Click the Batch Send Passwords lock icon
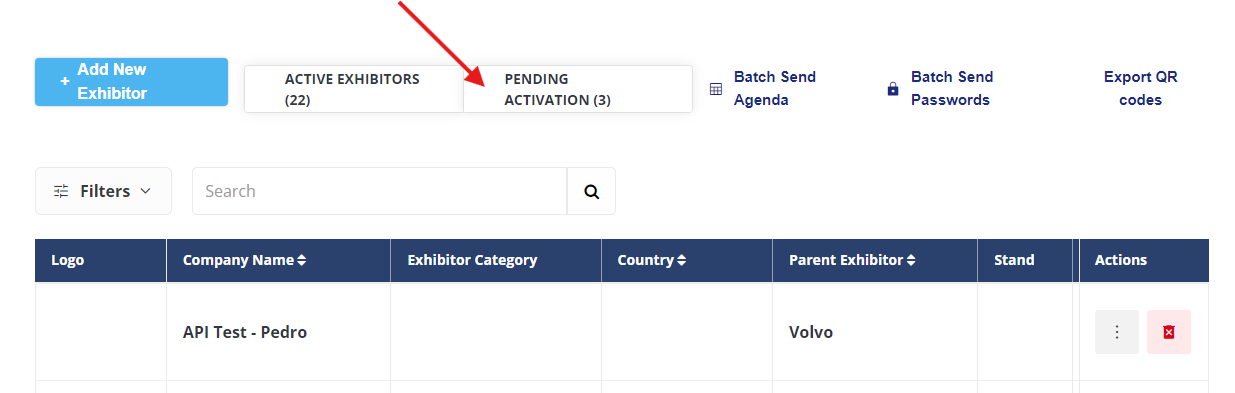1235x393 pixels. coord(893,89)
